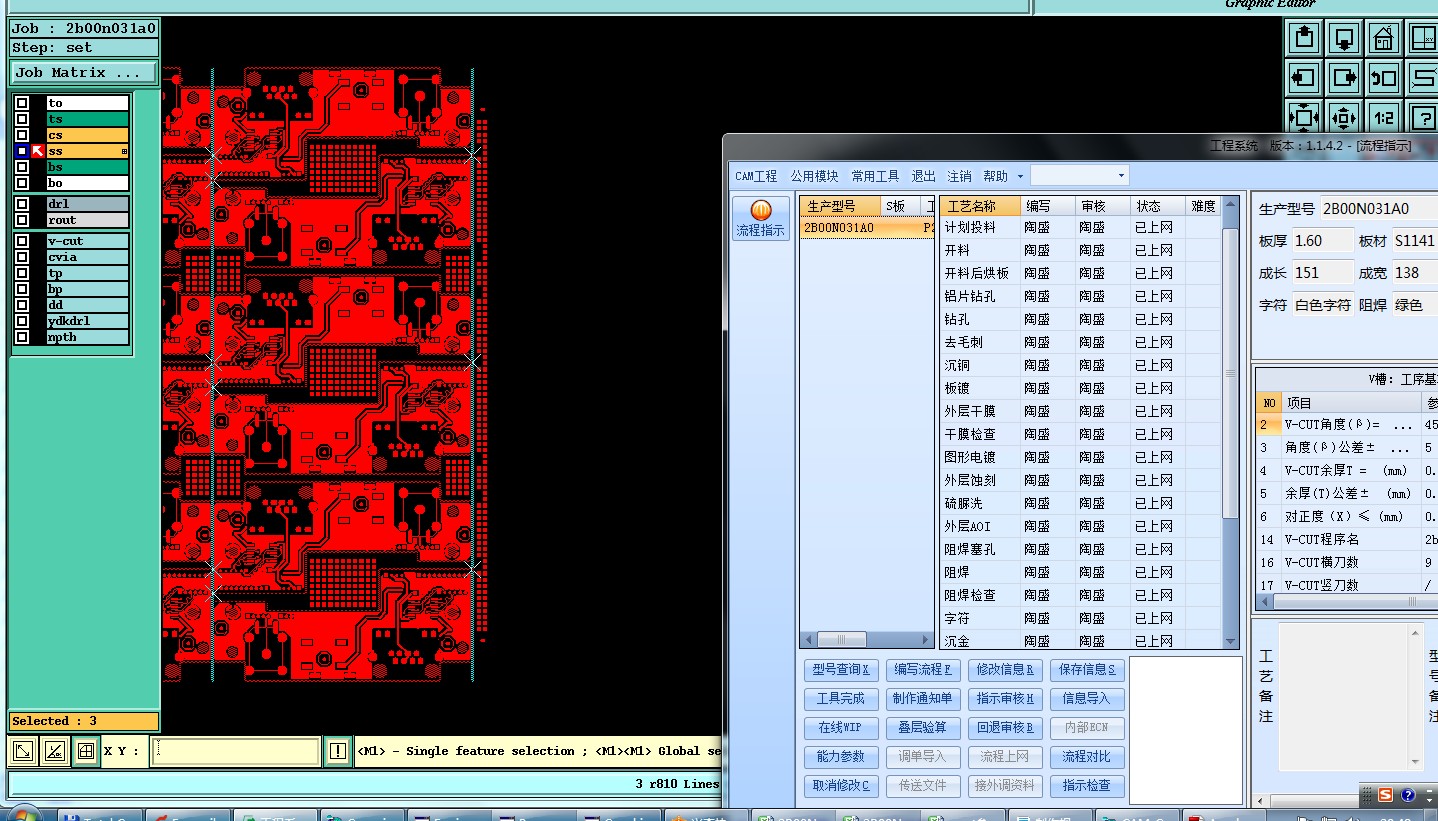Click the orange 'cs' layer name
Screen dimensions: 1438x821
pos(88,135)
